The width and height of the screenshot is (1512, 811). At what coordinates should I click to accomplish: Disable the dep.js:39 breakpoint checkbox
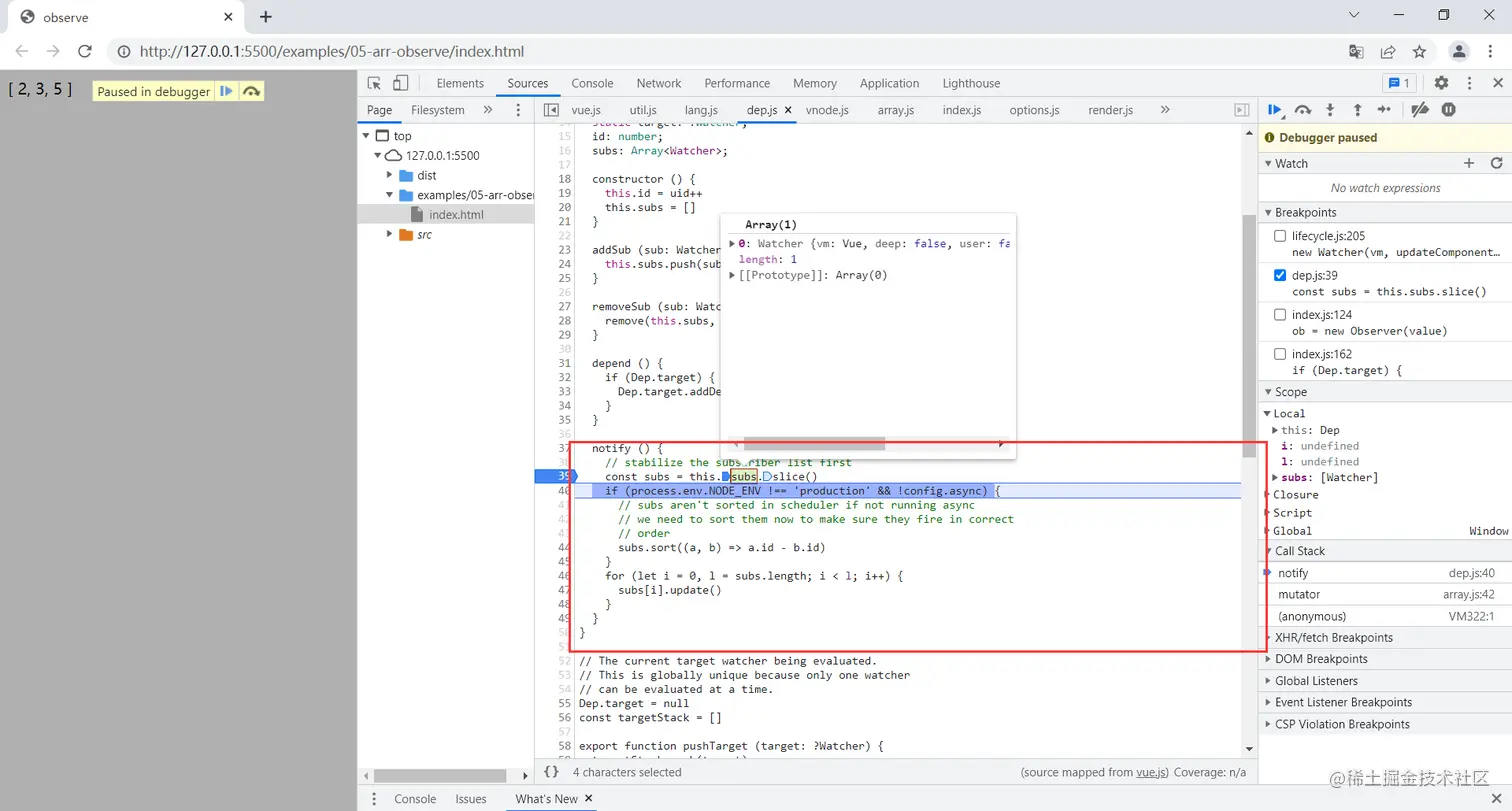[x=1280, y=275]
